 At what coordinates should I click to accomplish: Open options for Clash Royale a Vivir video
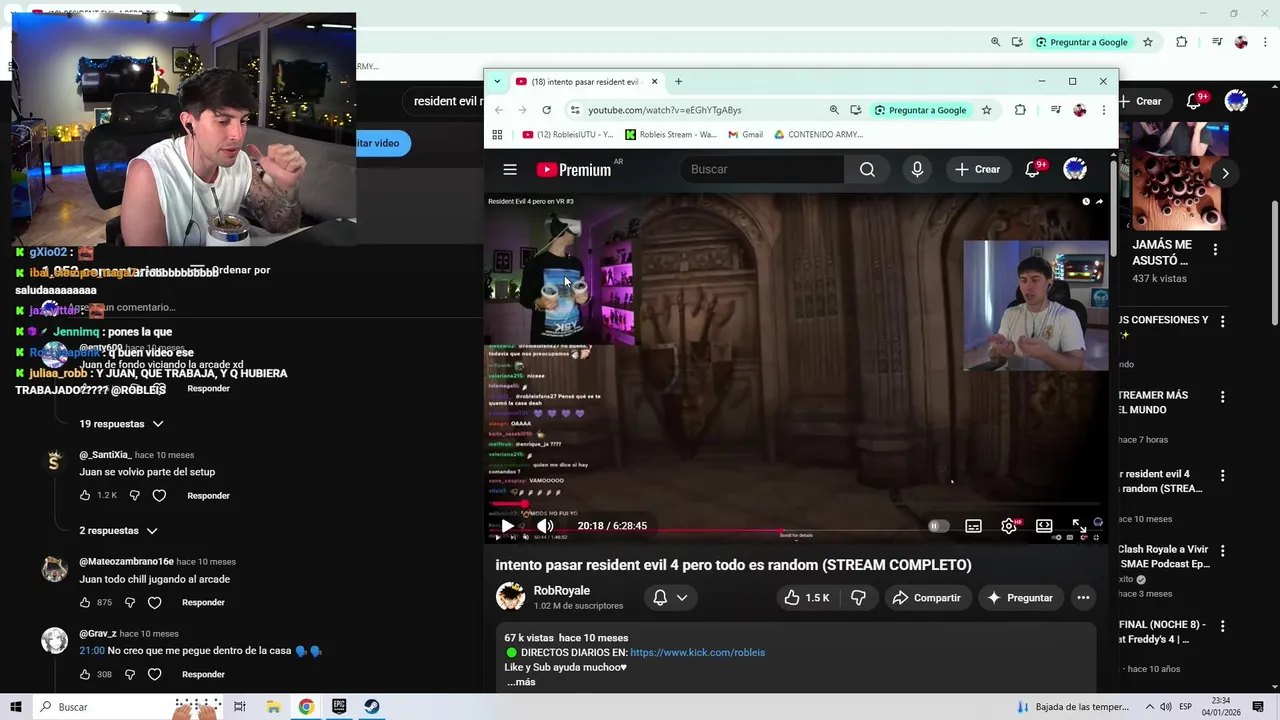(1222, 551)
